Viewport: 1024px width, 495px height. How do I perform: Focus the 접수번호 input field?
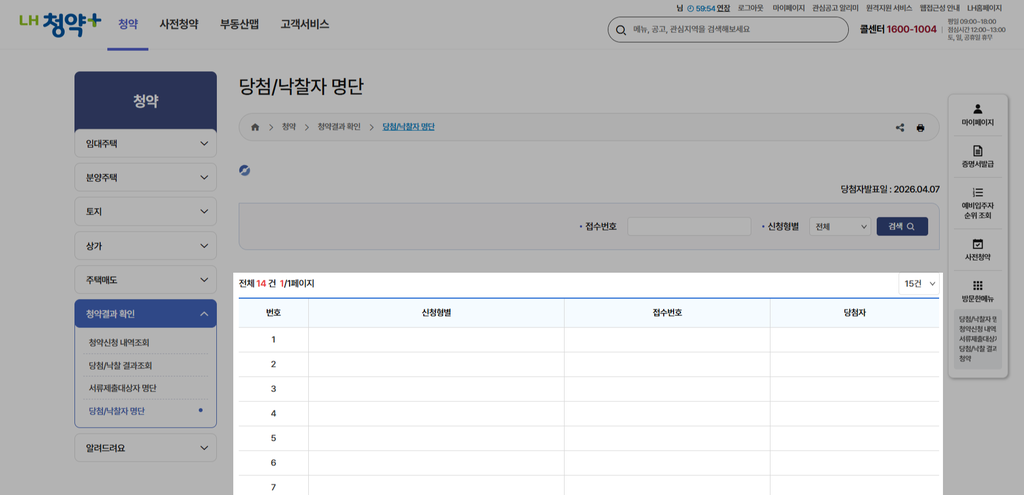(689, 227)
